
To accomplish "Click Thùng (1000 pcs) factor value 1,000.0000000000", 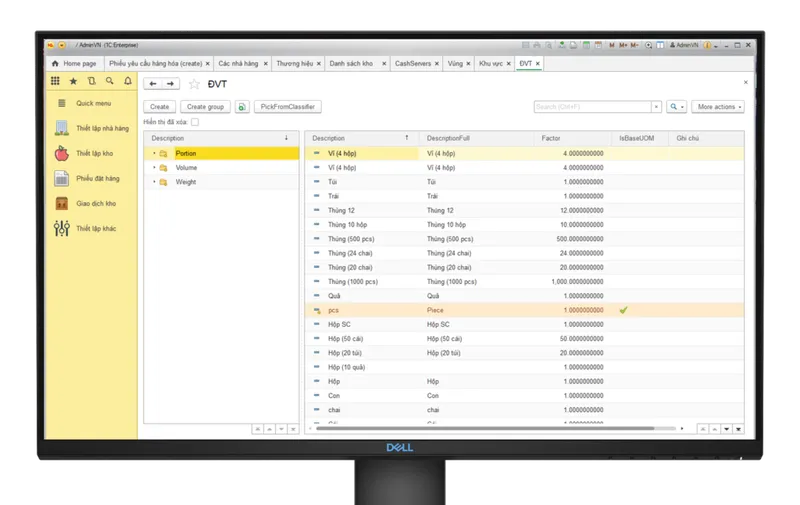I will (x=577, y=282).
